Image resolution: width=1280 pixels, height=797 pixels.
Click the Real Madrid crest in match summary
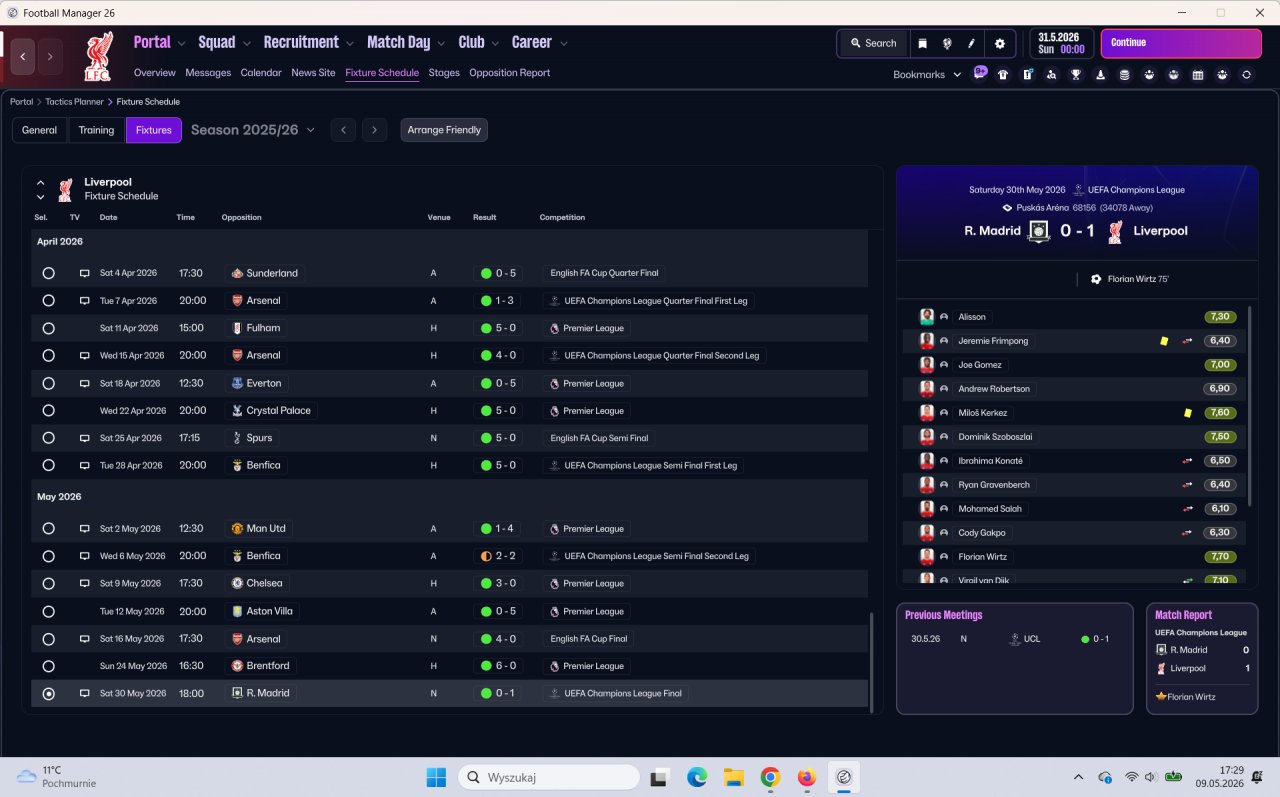1040,231
